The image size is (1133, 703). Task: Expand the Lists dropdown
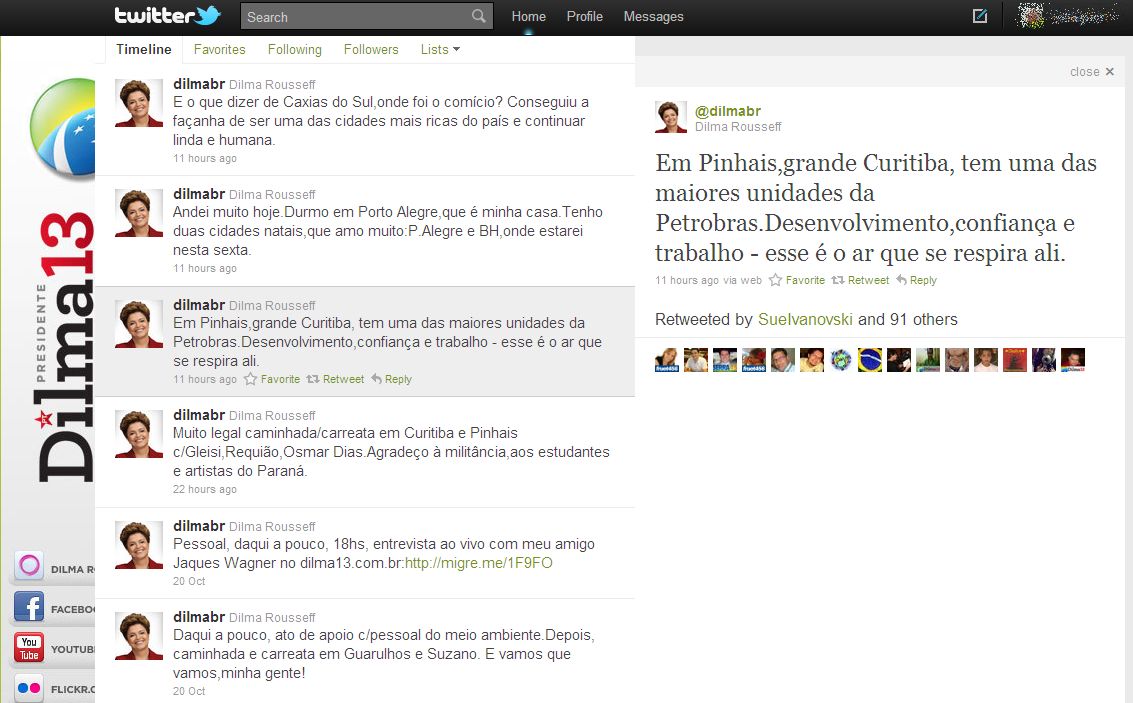[x=440, y=48]
